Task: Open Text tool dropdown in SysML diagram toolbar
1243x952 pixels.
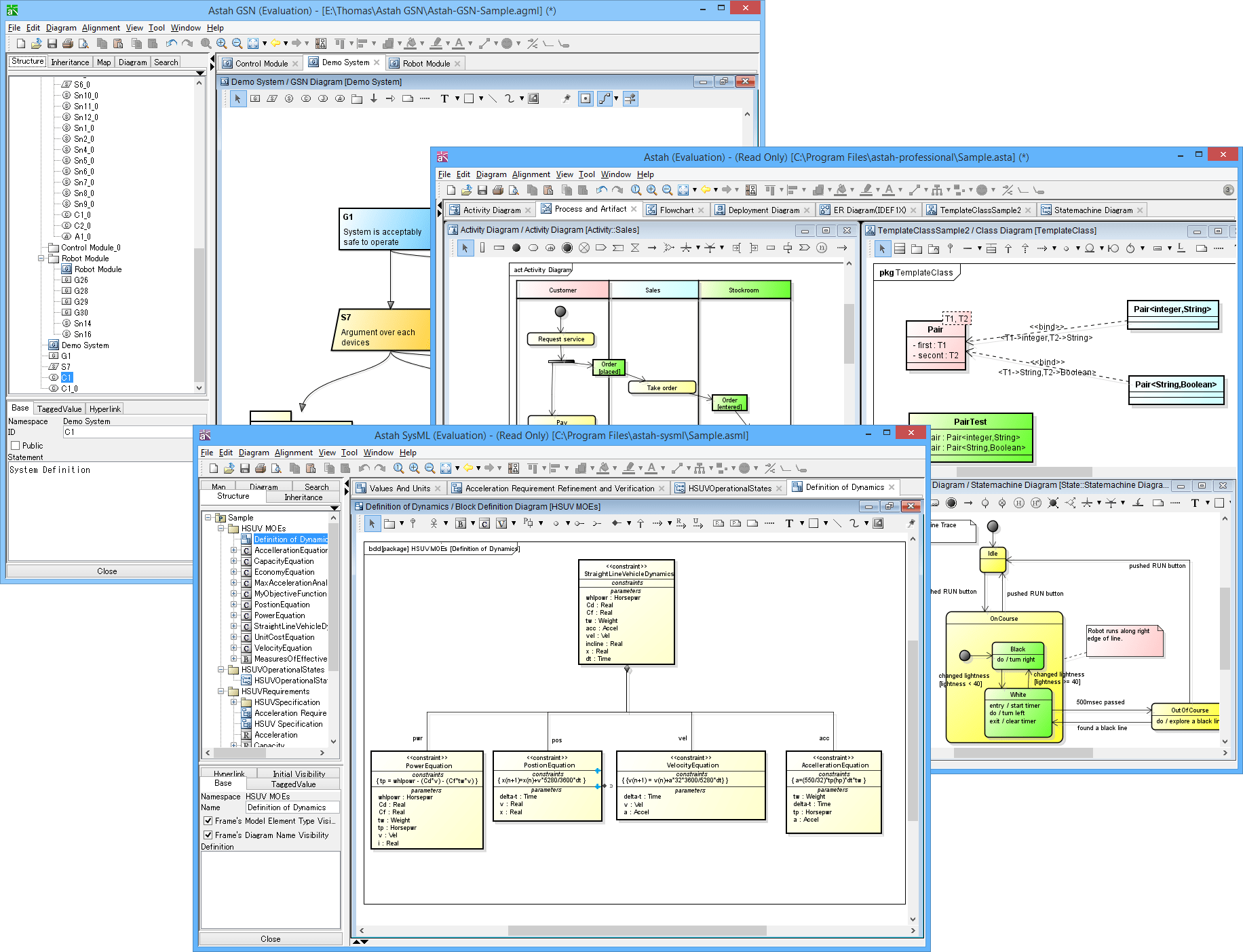Action: (802, 523)
